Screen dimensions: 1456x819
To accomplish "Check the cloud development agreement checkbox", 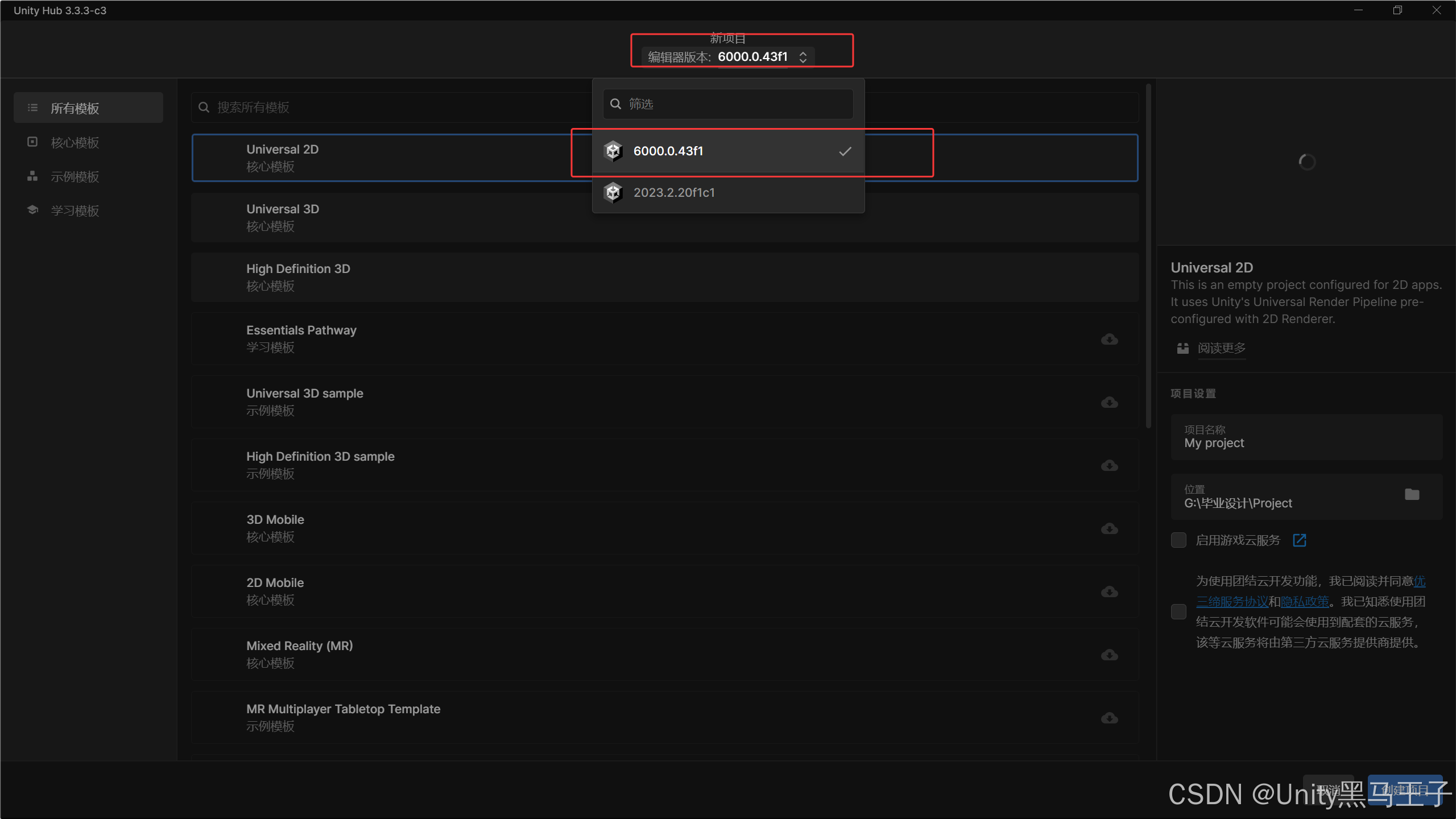I will click(x=1178, y=612).
